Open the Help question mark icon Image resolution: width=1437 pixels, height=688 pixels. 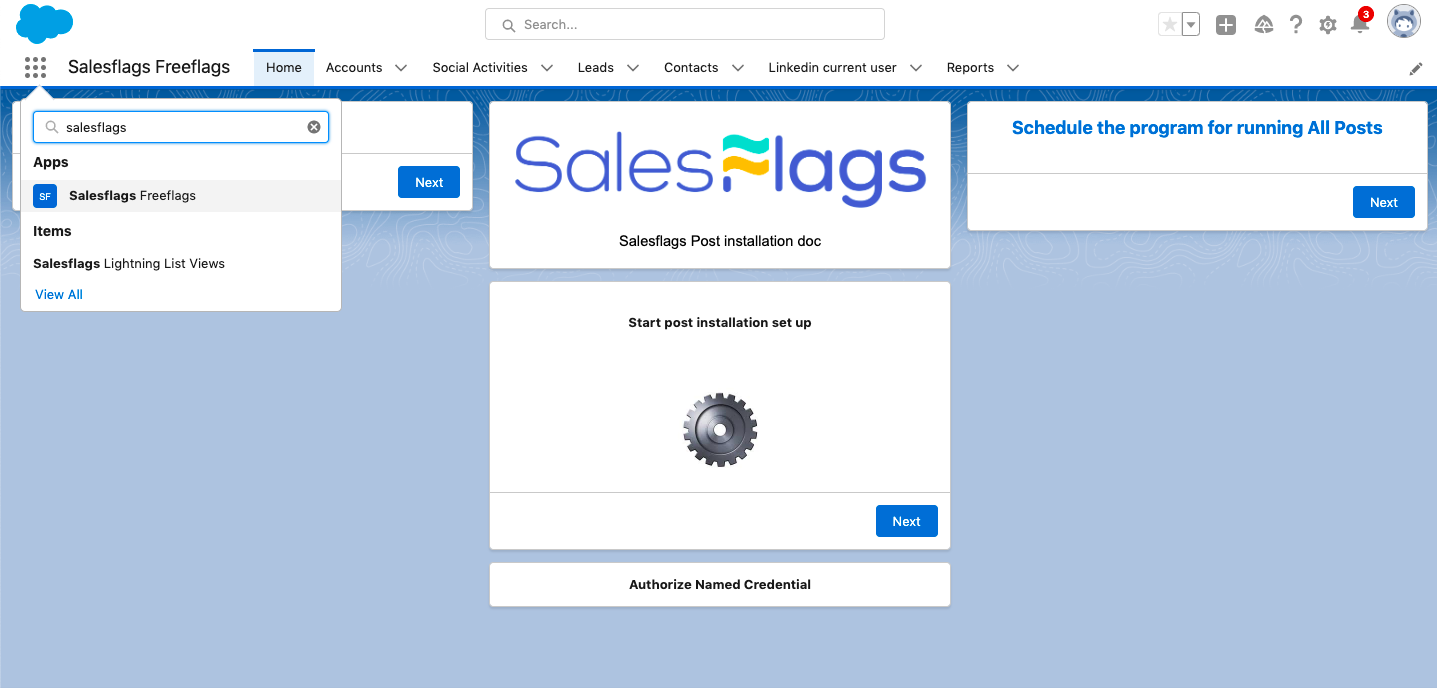[x=1296, y=25]
